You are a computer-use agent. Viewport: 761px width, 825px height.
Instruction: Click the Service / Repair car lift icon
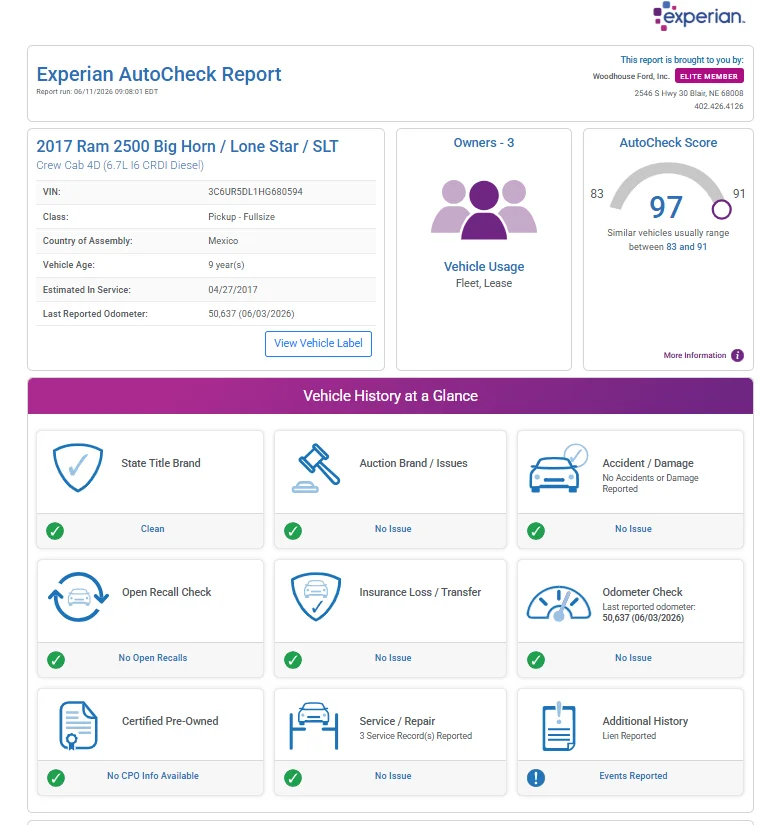point(314,726)
